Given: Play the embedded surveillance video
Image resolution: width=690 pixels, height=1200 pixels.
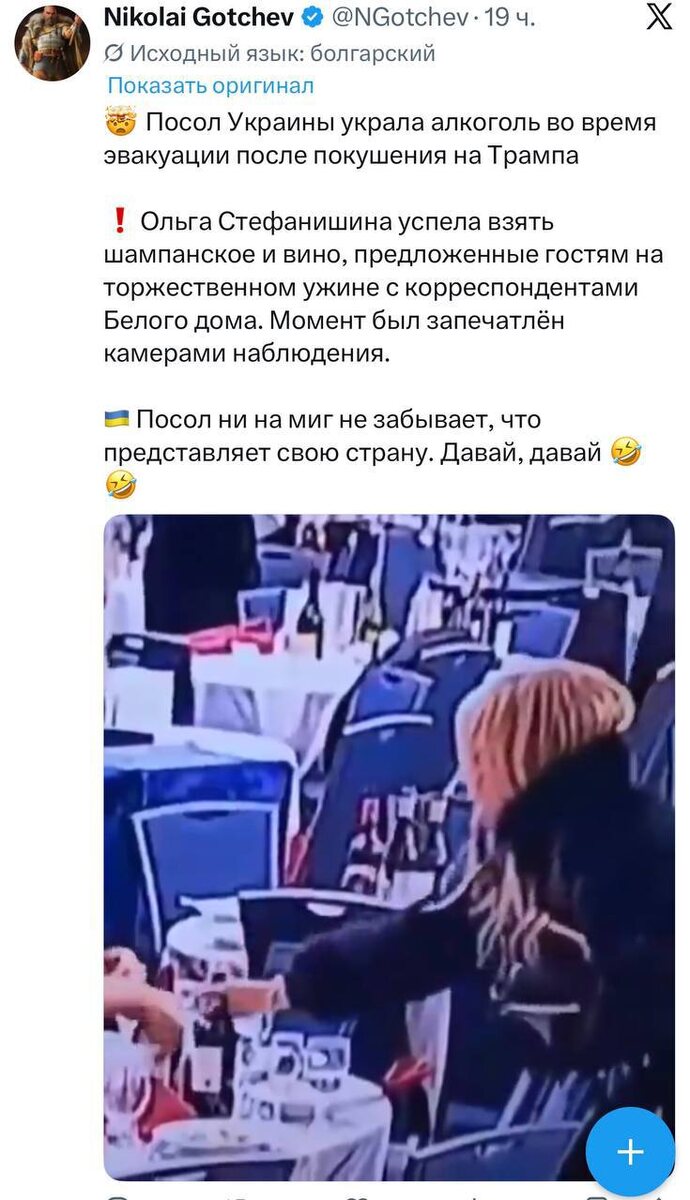Looking at the screenshot, I should tap(389, 847).
